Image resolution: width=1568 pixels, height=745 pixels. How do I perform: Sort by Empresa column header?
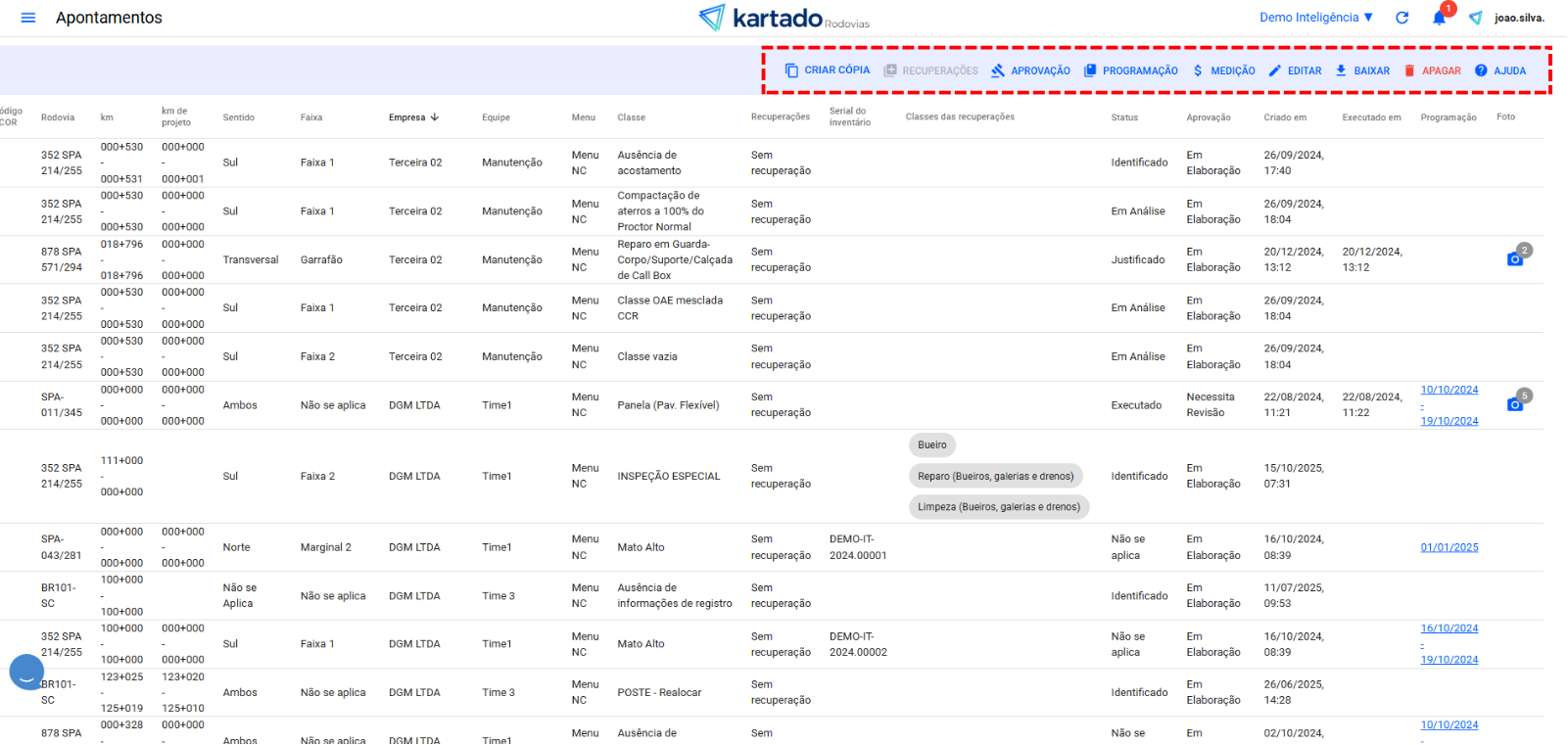pyautogui.click(x=407, y=117)
